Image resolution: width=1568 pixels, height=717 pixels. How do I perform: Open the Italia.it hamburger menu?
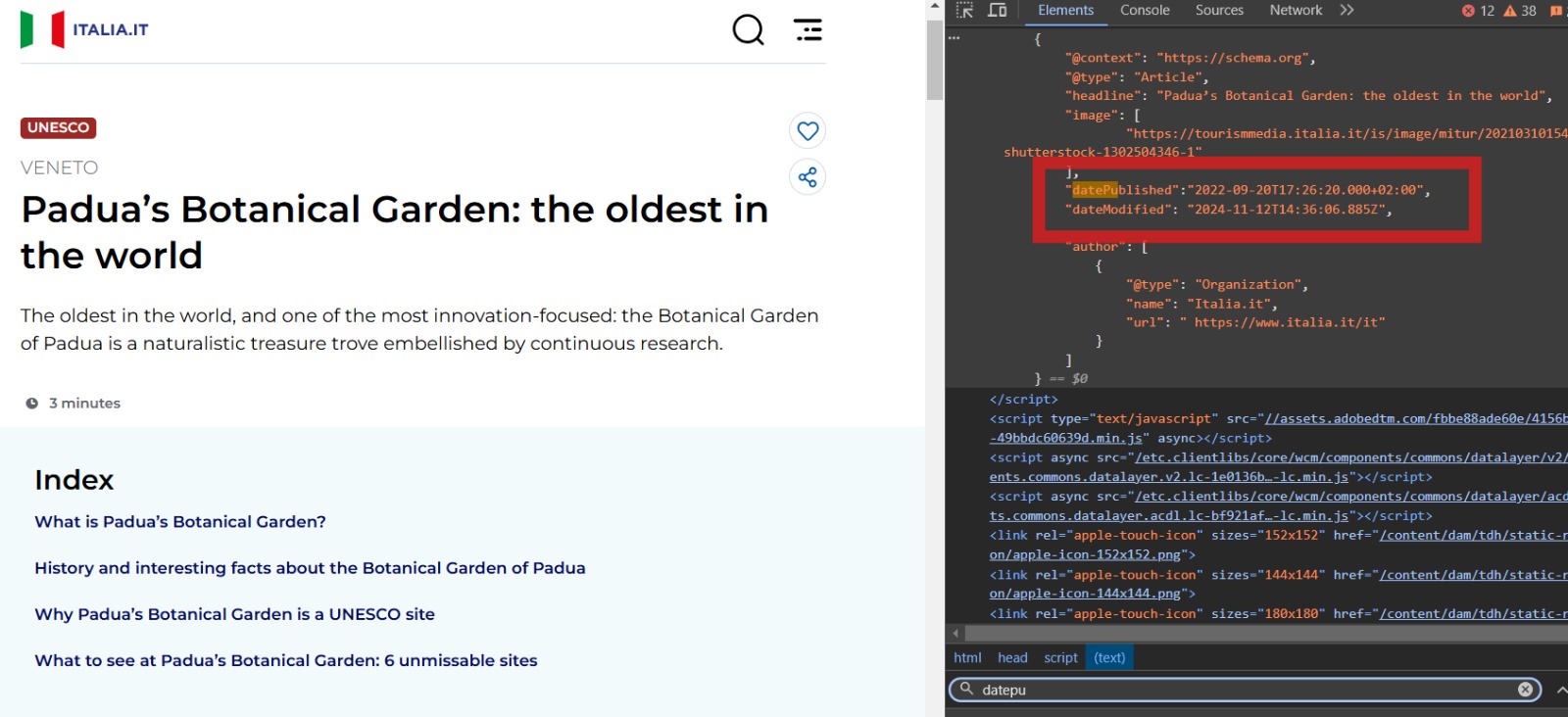point(808,29)
